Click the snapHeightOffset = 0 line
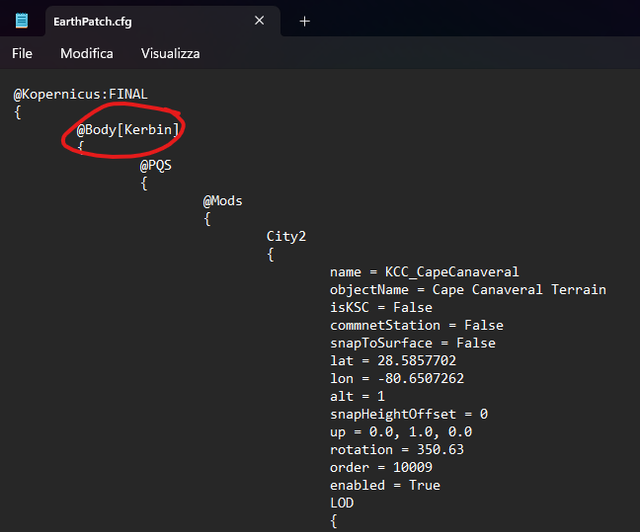640x532 pixels. [x=409, y=414]
